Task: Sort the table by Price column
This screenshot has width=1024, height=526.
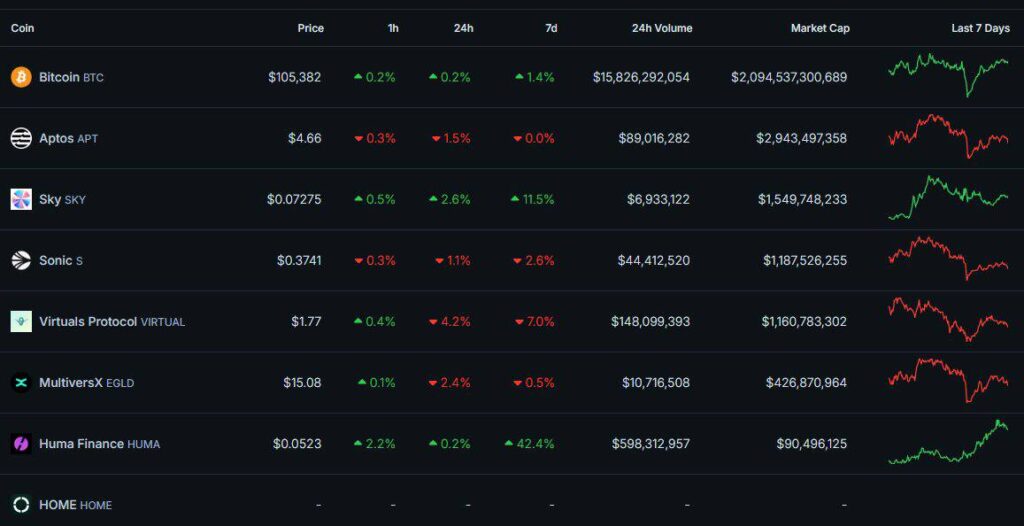Action: (310, 28)
